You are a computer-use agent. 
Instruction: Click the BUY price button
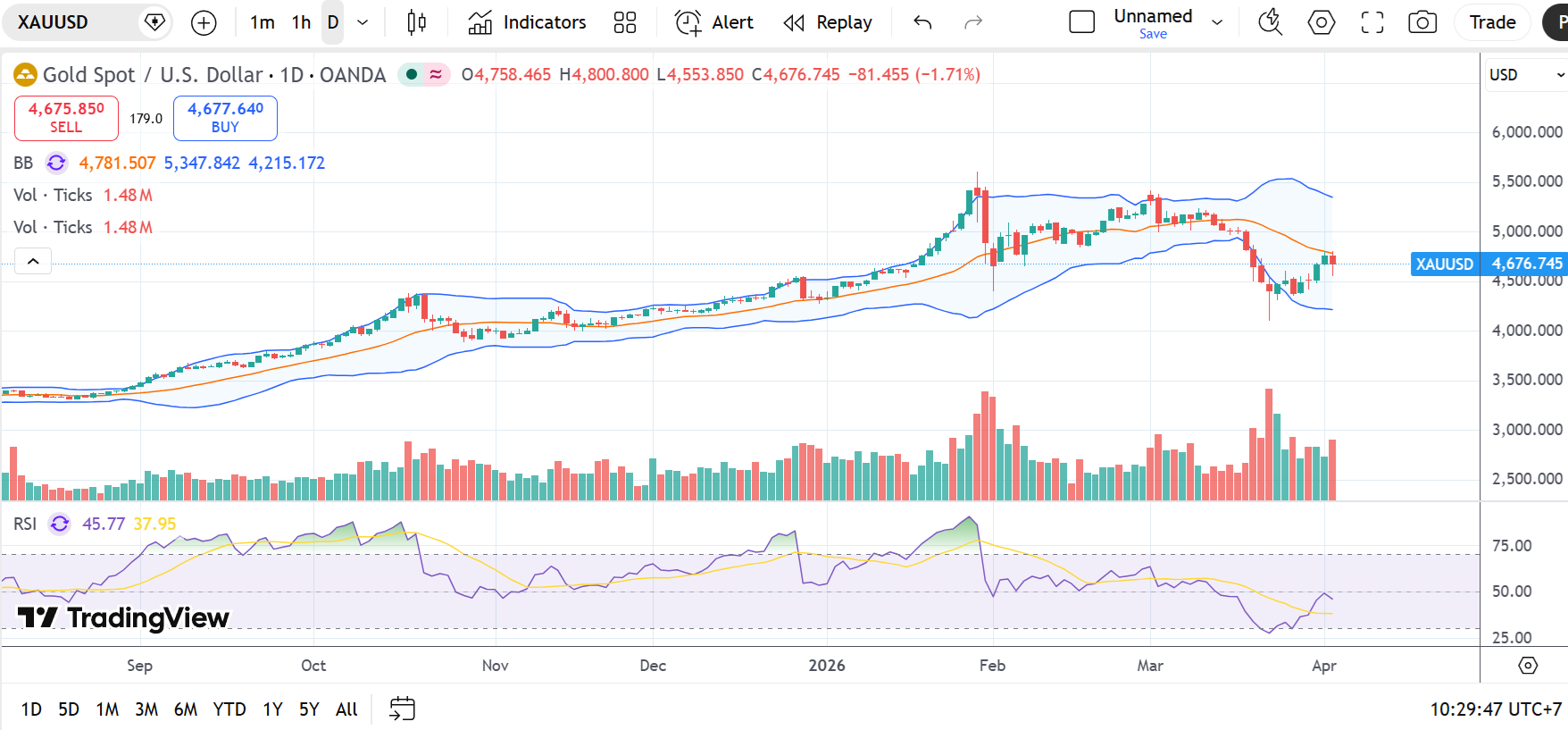225,118
